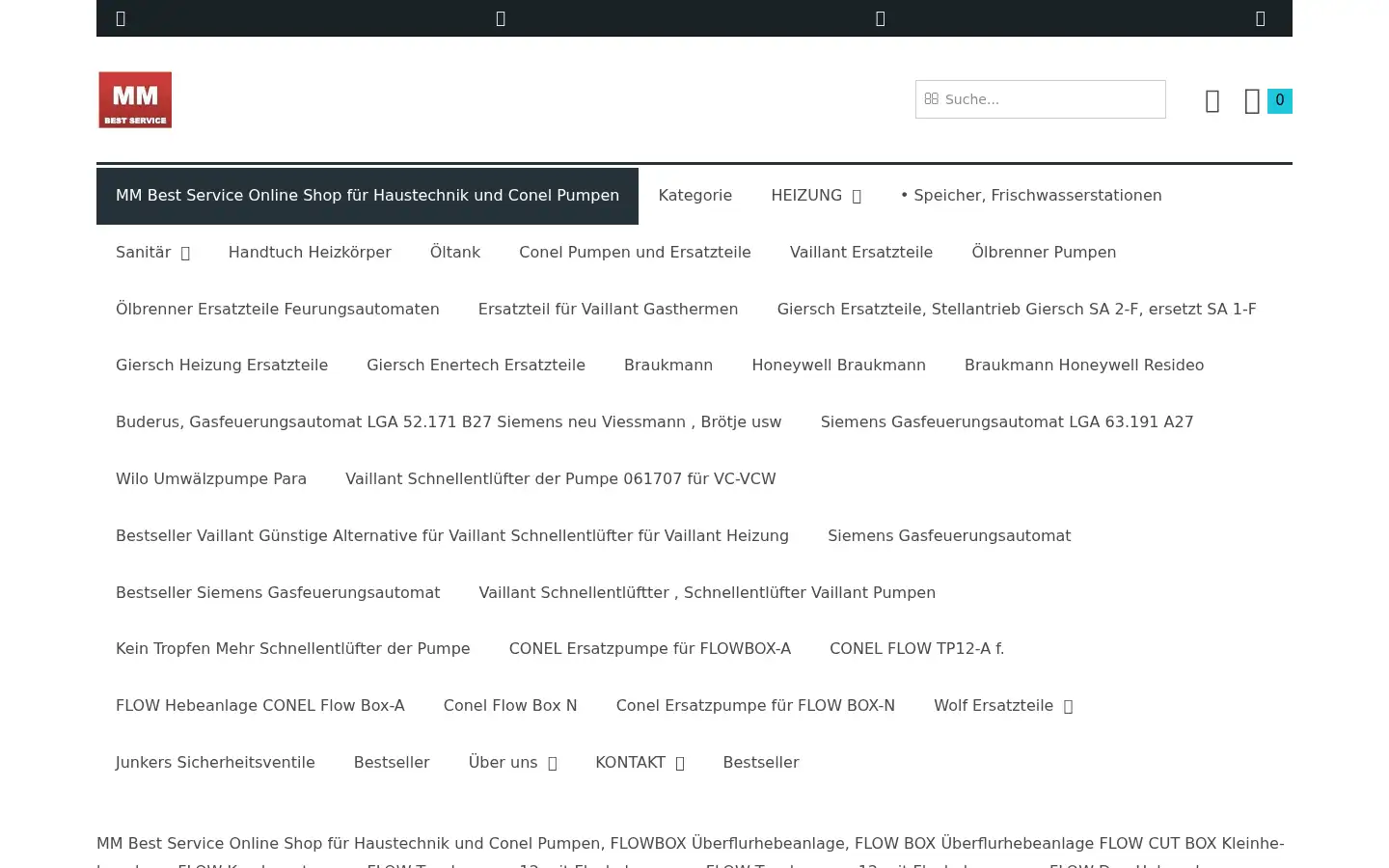Click the Bestseller link after KONTAKT
The image size is (1389, 868).
click(x=761, y=763)
